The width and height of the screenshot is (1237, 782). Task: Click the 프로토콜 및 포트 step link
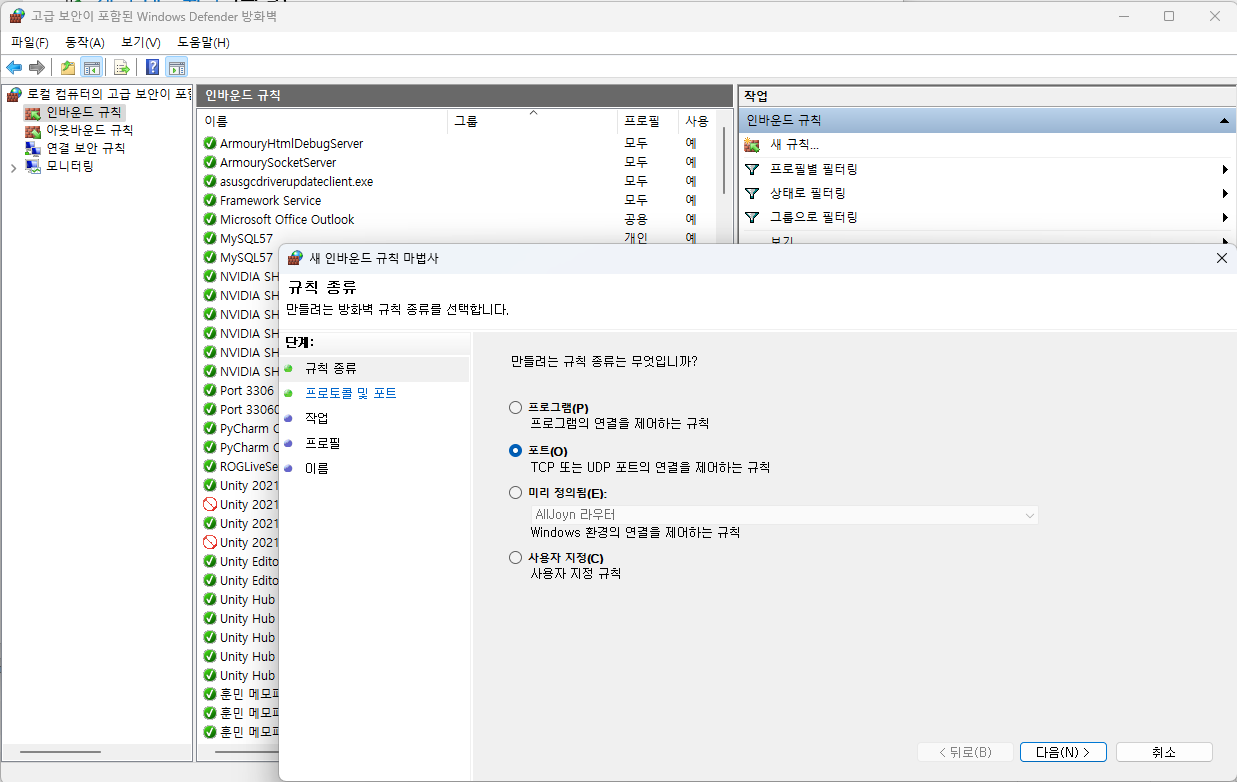pos(351,393)
